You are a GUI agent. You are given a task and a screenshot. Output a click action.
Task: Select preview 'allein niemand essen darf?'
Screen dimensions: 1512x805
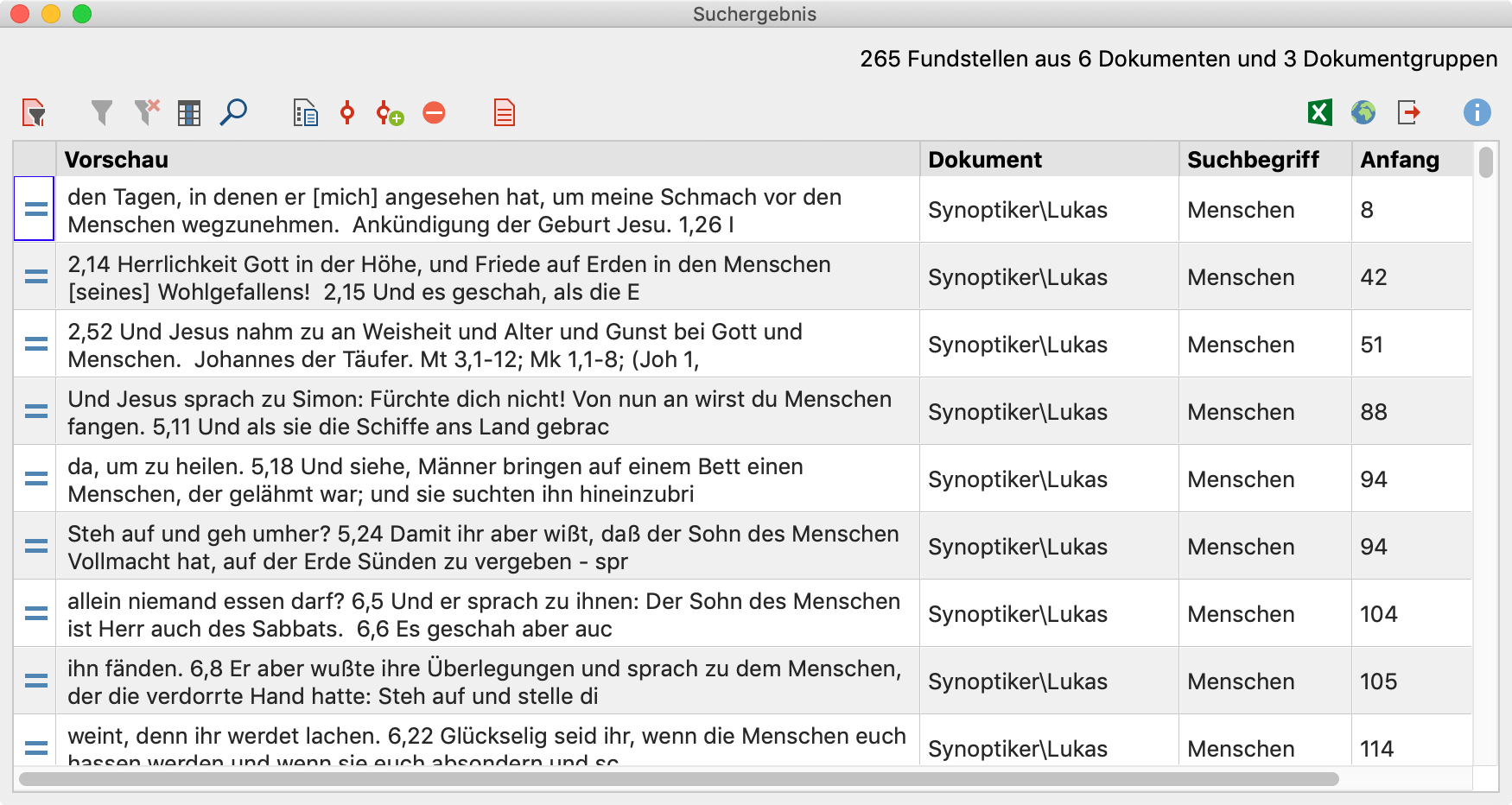point(488,614)
